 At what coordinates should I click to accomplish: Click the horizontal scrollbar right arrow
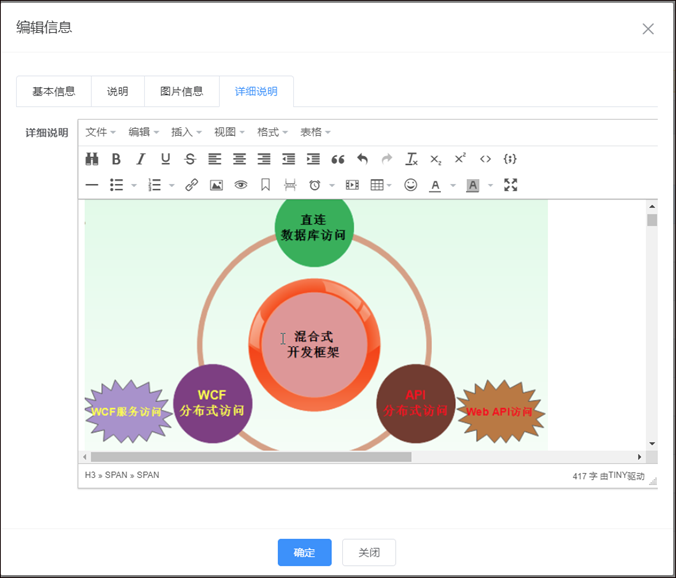(639, 457)
